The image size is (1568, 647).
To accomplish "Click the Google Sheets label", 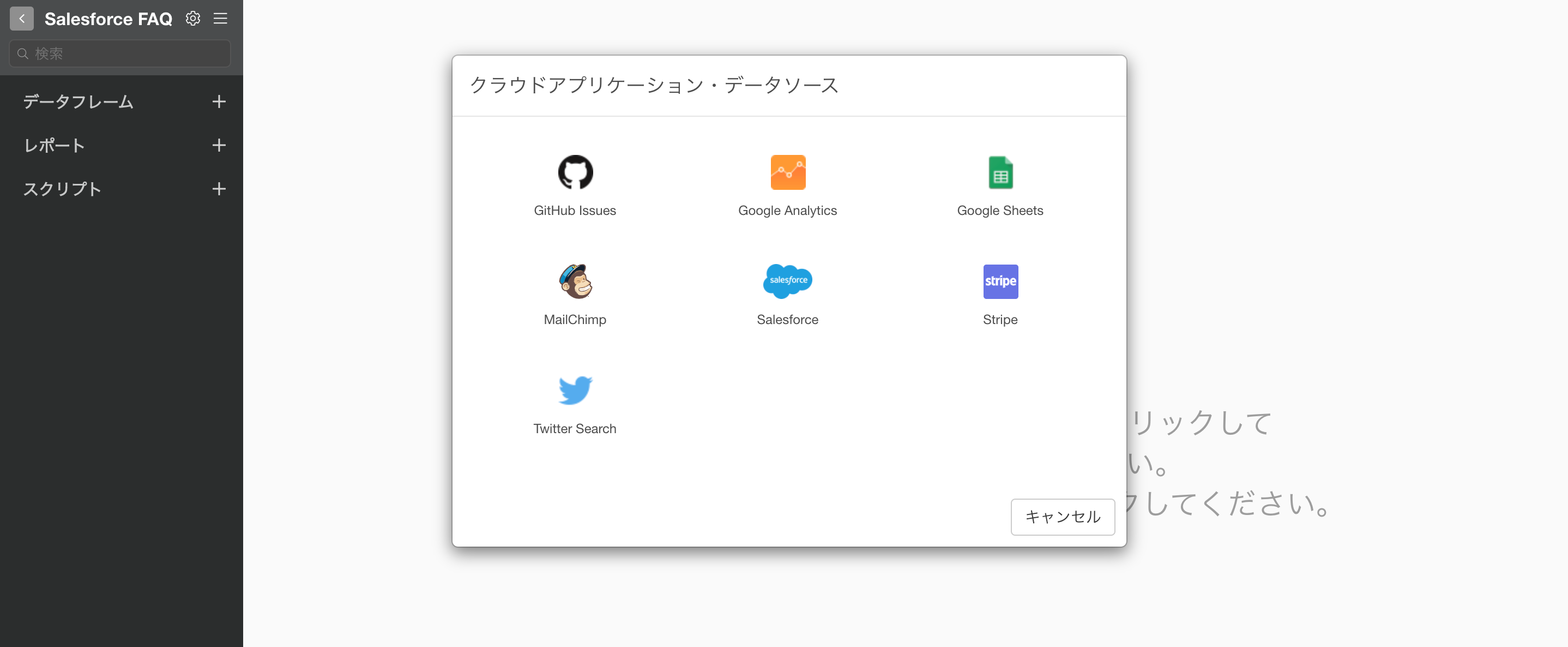I will tap(1000, 211).
